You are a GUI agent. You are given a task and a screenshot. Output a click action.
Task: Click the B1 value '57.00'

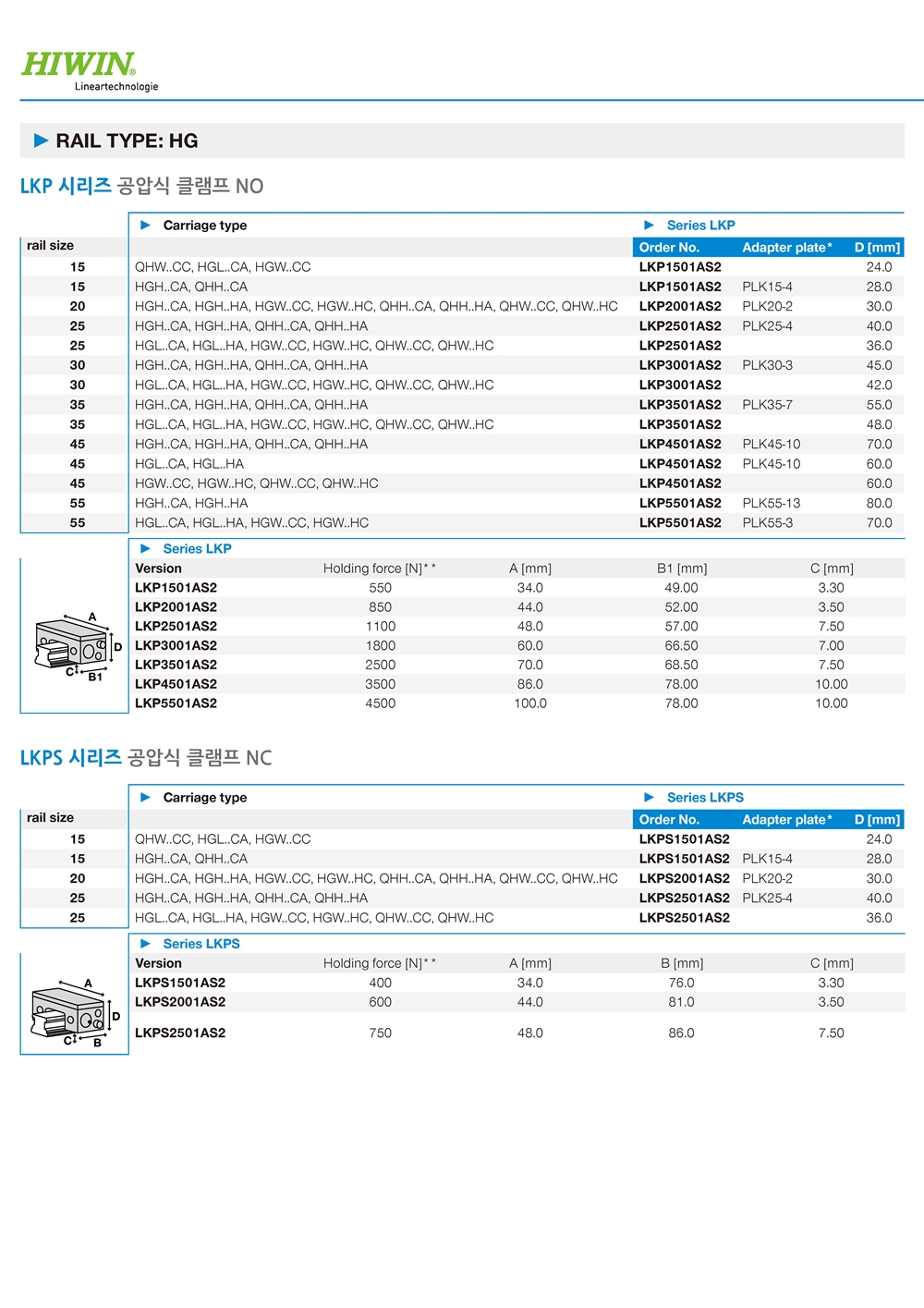pyautogui.click(x=682, y=626)
